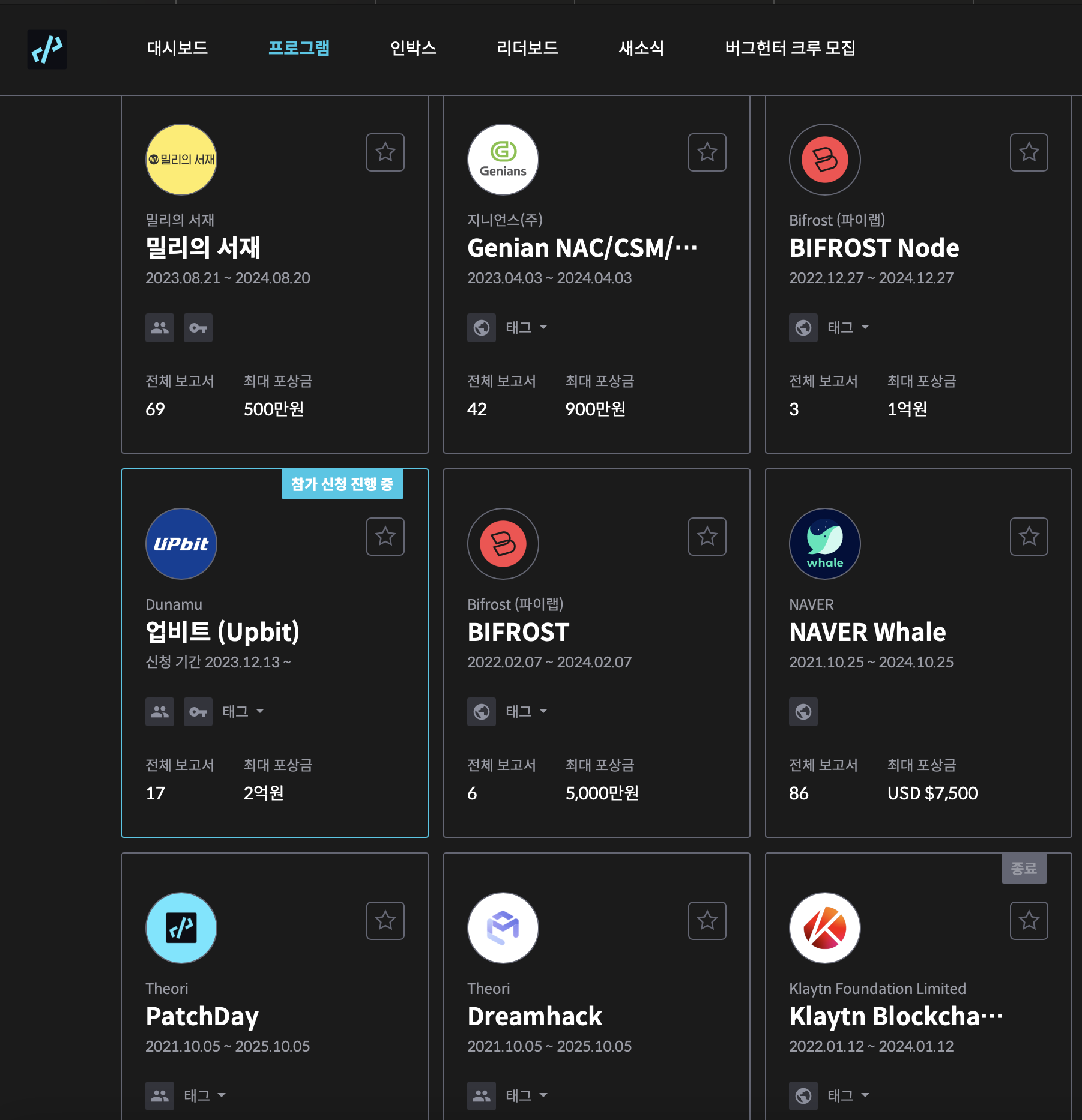Click group icon on Dreamhack card
1082x1120 pixels.
coord(482,1096)
